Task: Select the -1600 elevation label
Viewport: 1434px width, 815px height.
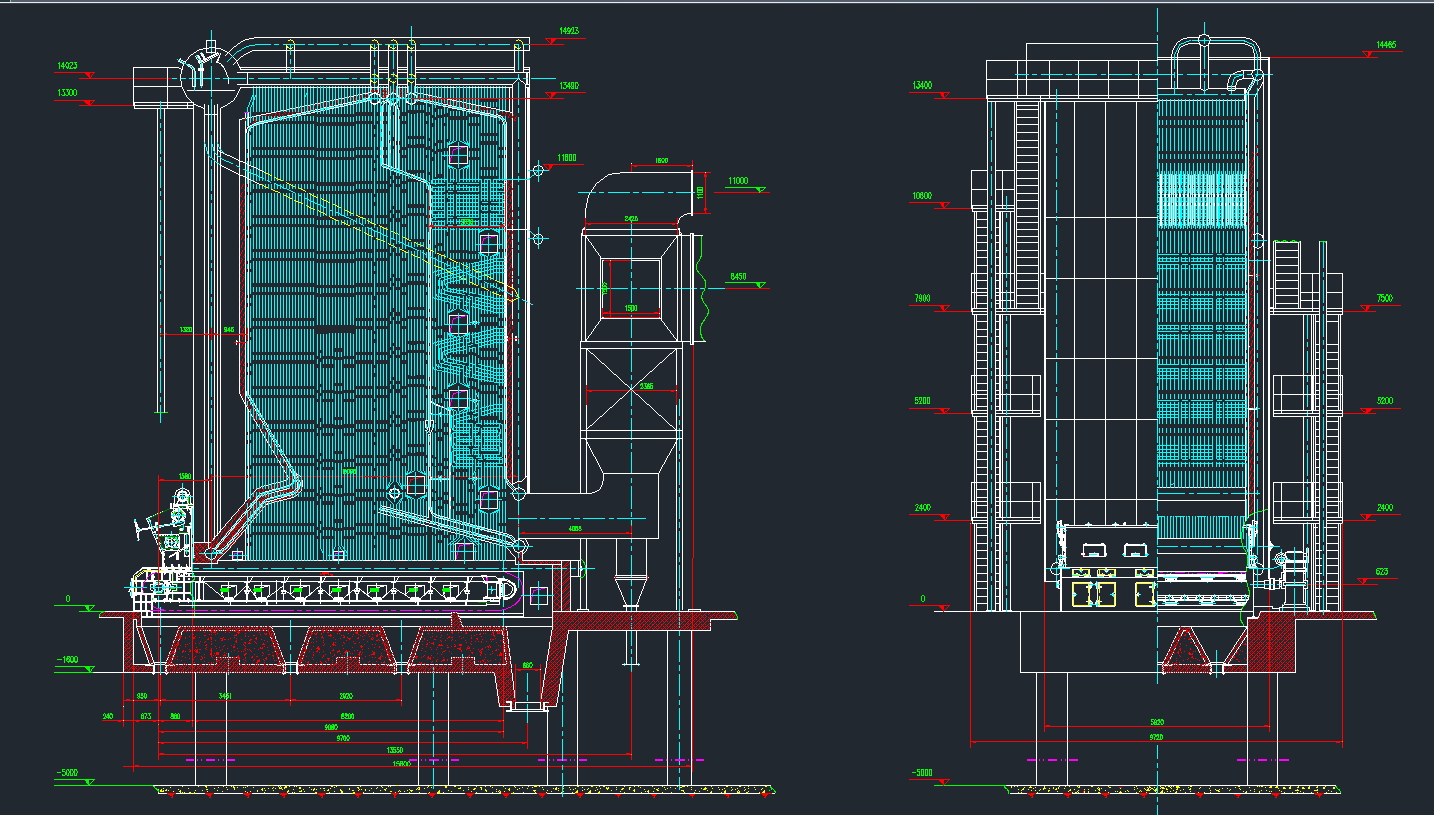Action: coord(66,661)
